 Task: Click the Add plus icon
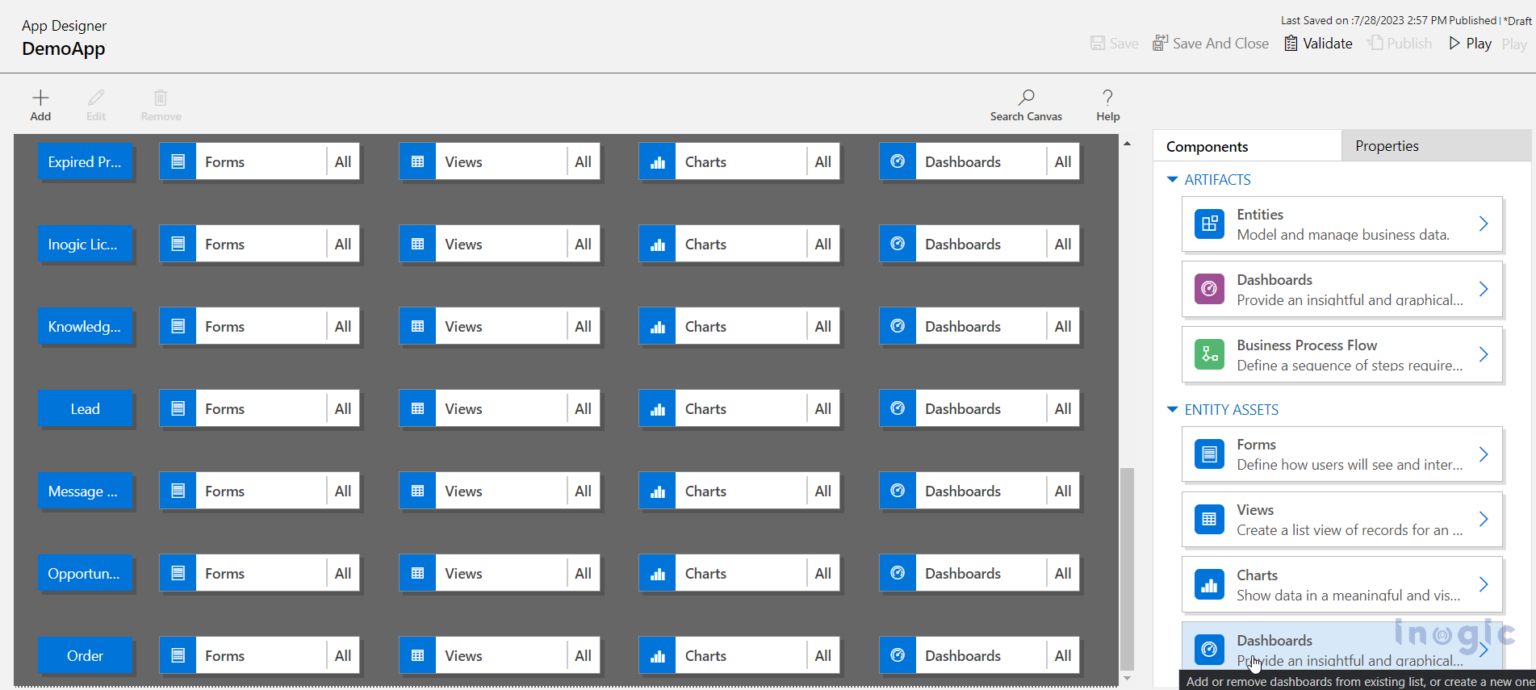(40, 98)
